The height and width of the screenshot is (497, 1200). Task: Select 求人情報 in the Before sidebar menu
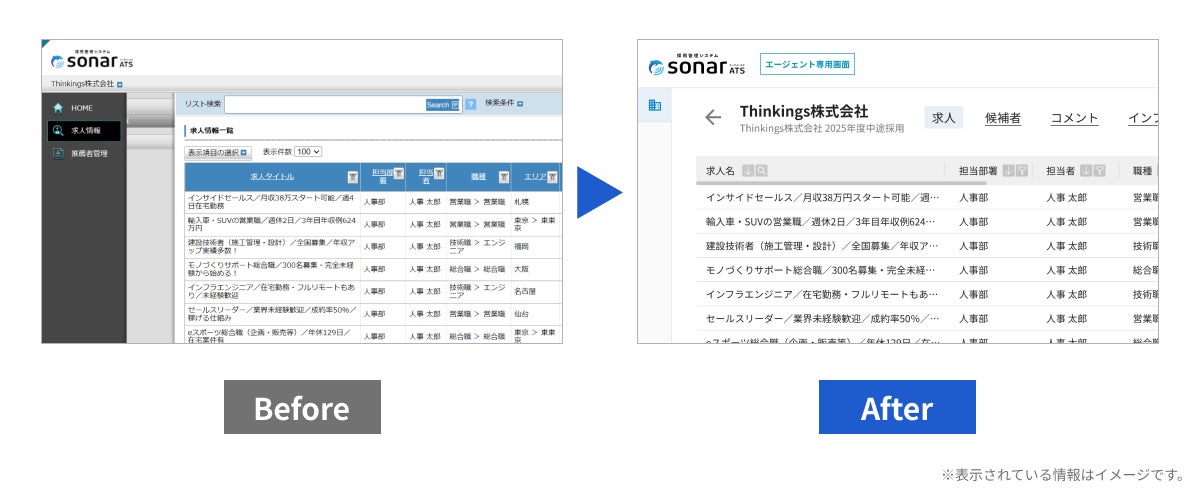point(85,130)
